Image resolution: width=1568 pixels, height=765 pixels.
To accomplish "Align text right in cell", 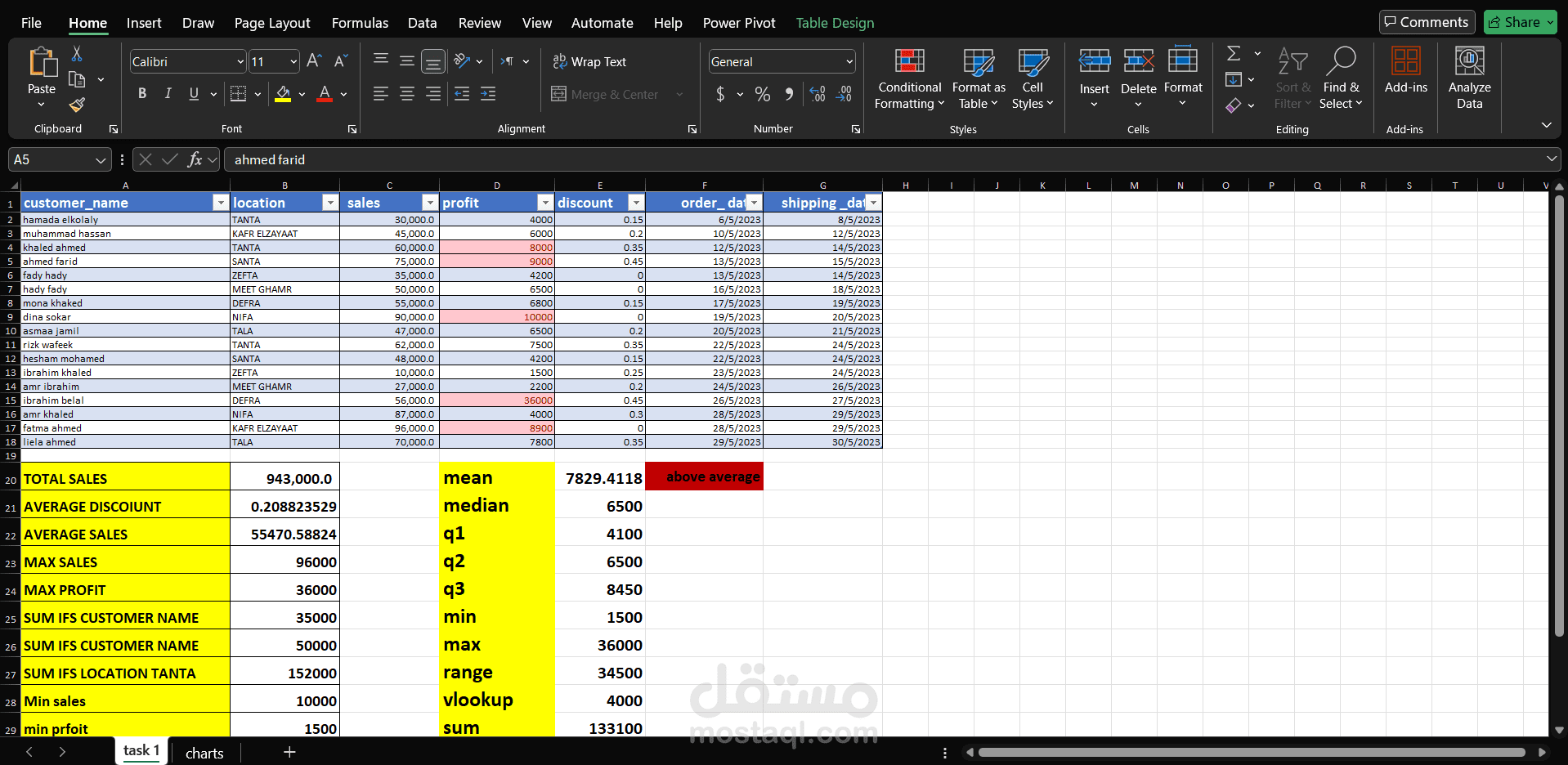I will pos(433,94).
